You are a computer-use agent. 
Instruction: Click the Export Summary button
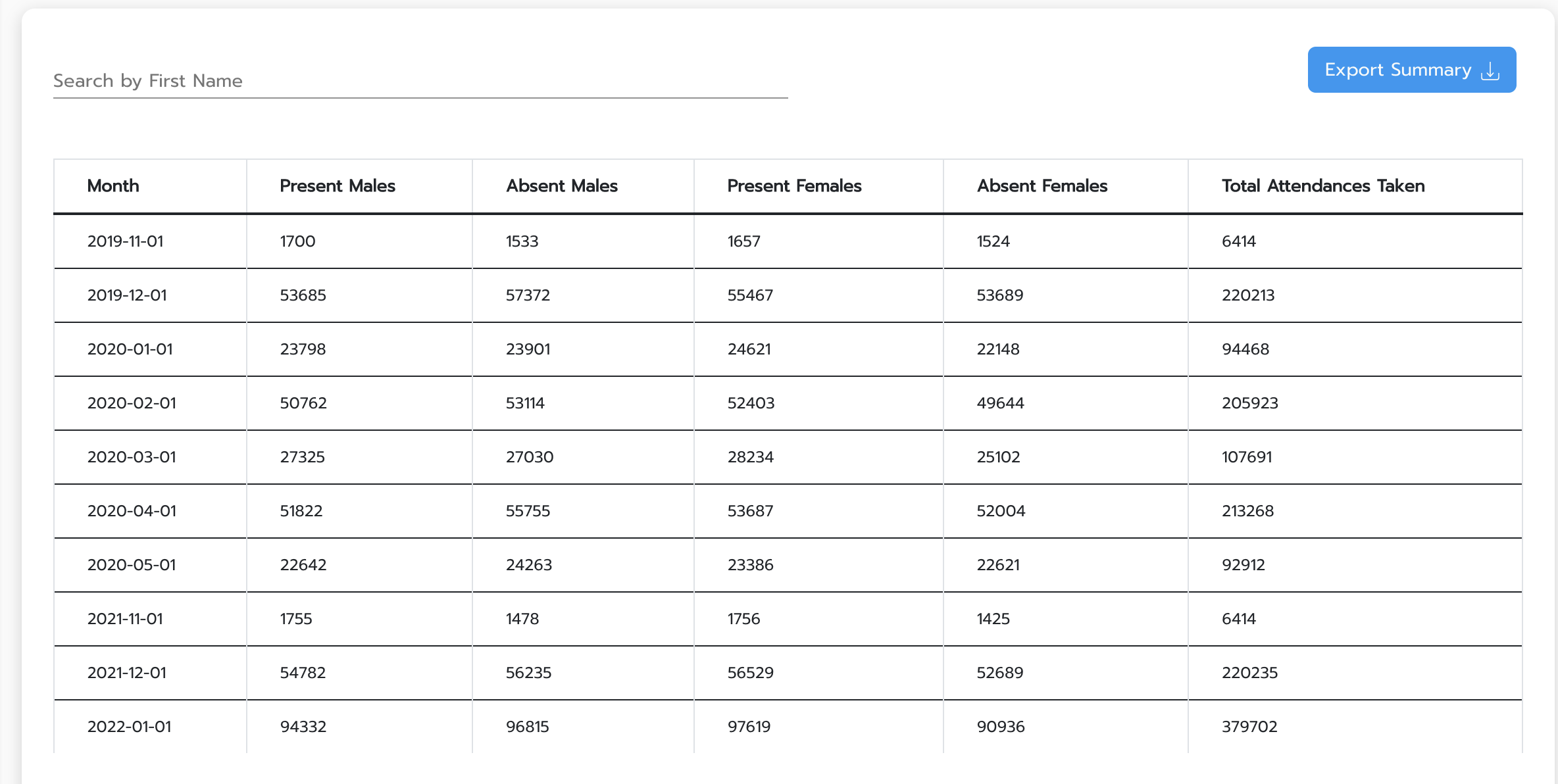1411,70
